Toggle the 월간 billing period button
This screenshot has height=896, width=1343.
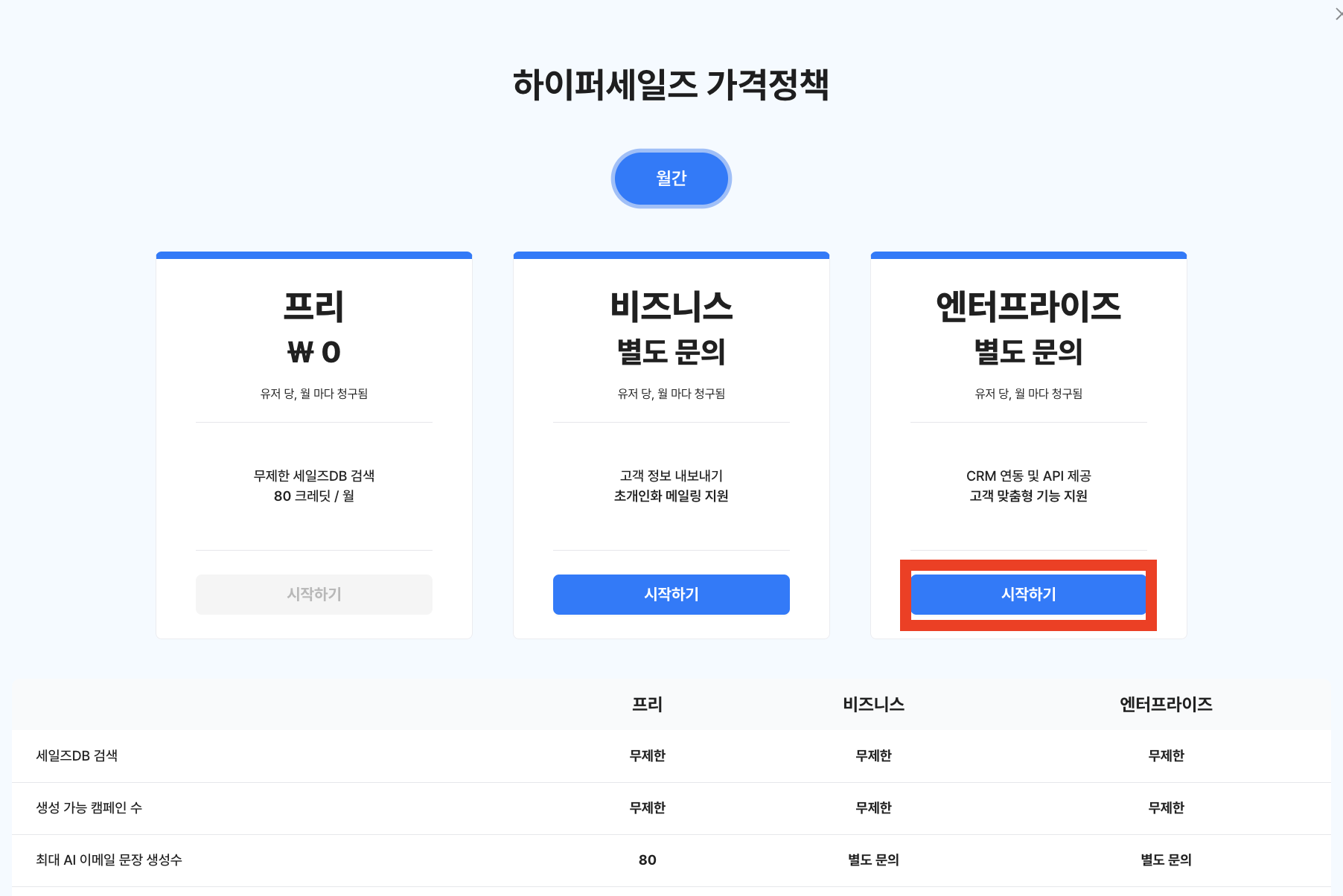click(671, 179)
